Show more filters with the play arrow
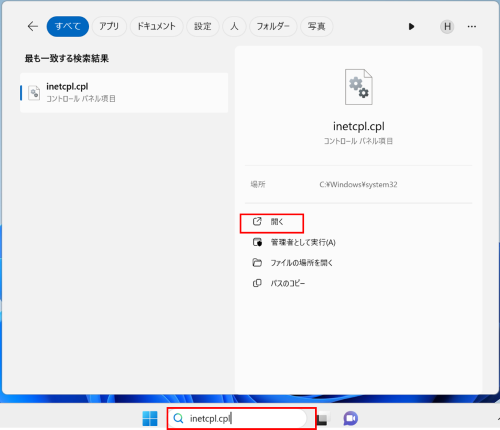Screen dimensions: 500x430 [411, 26]
